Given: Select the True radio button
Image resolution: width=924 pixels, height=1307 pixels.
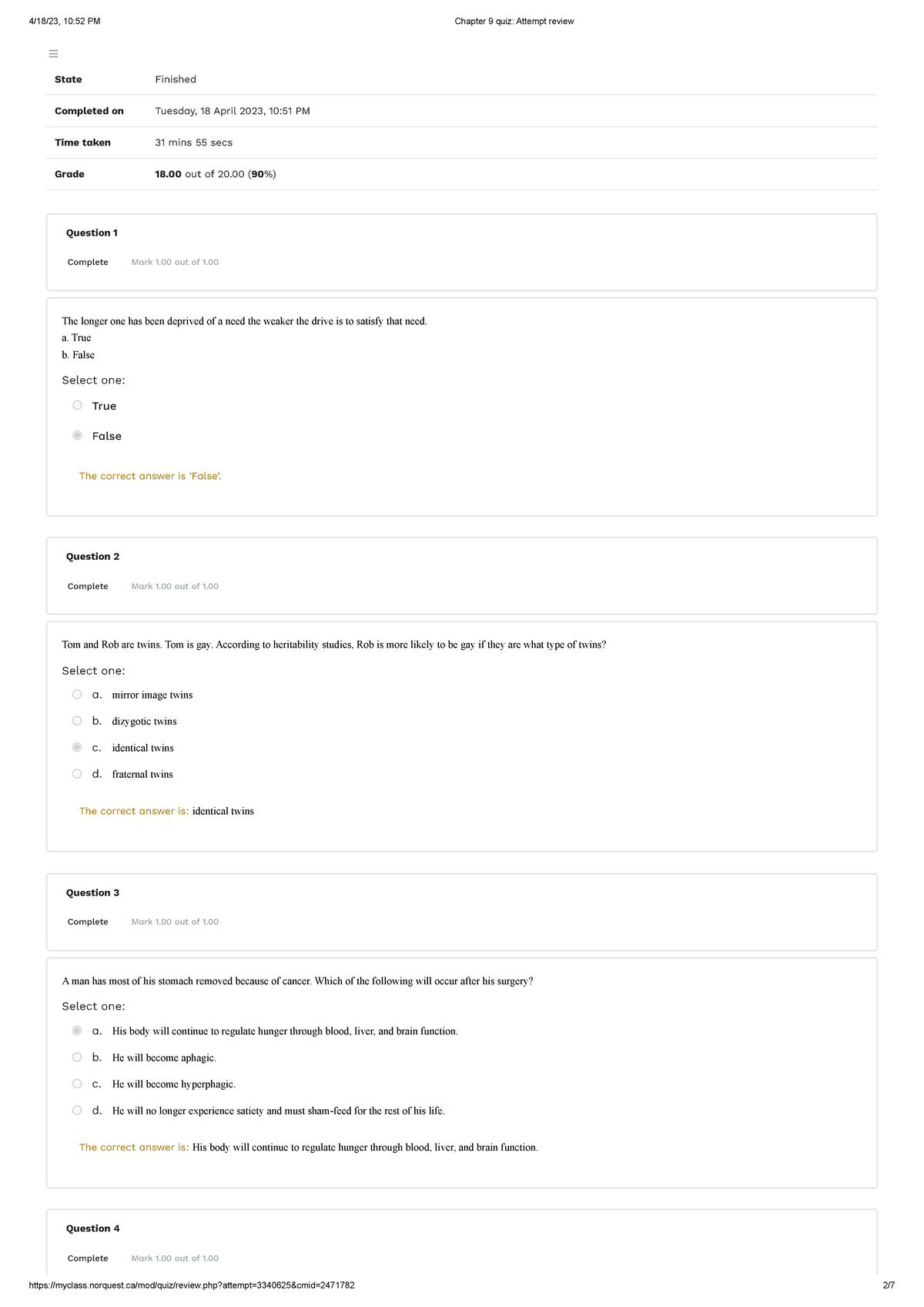Looking at the screenshot, I should 77,405.
